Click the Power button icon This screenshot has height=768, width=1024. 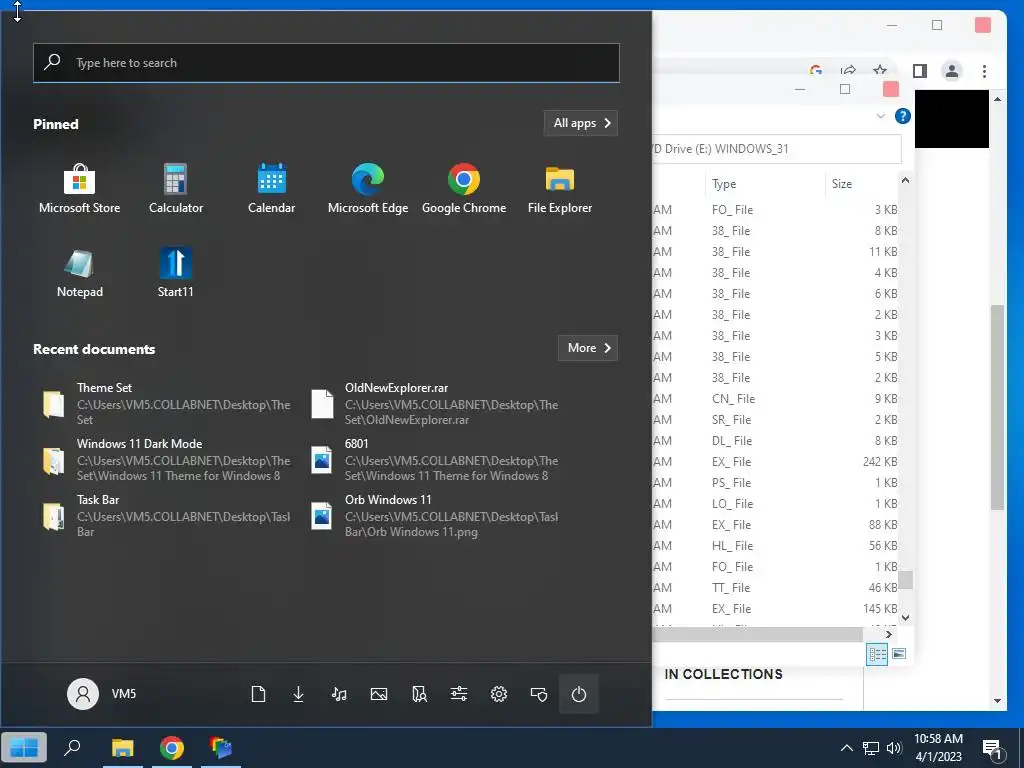[x=579, y=694]
